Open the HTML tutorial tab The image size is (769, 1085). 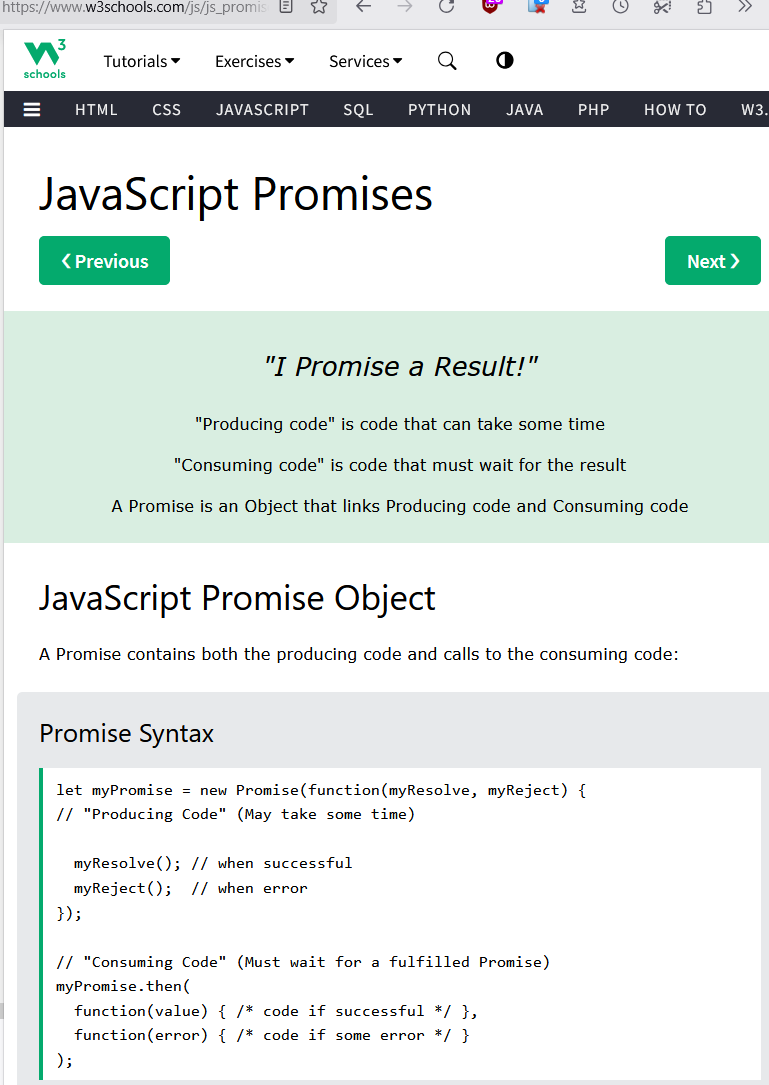(96, 109)
